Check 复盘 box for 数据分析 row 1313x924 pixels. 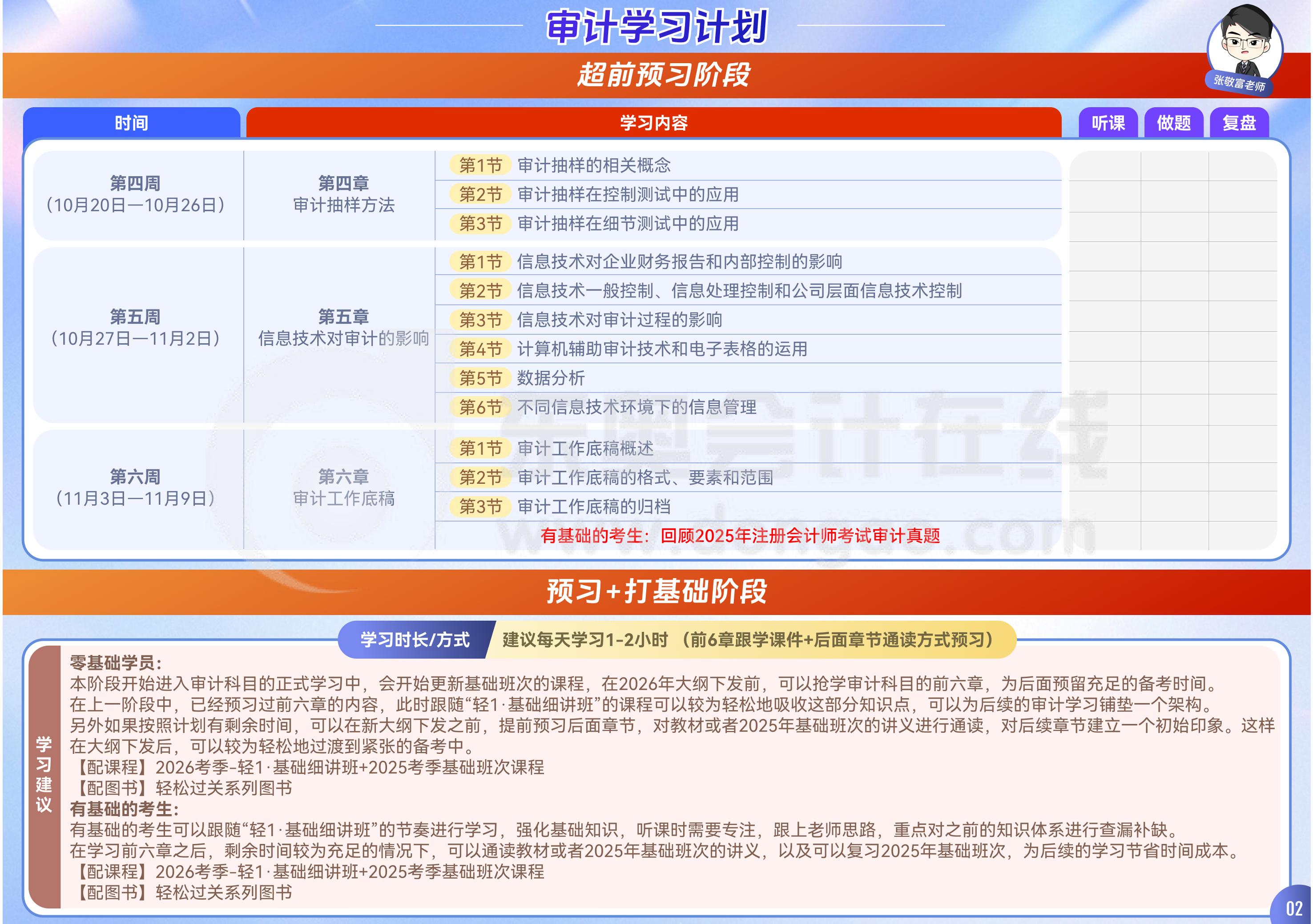click(1243, 378)
